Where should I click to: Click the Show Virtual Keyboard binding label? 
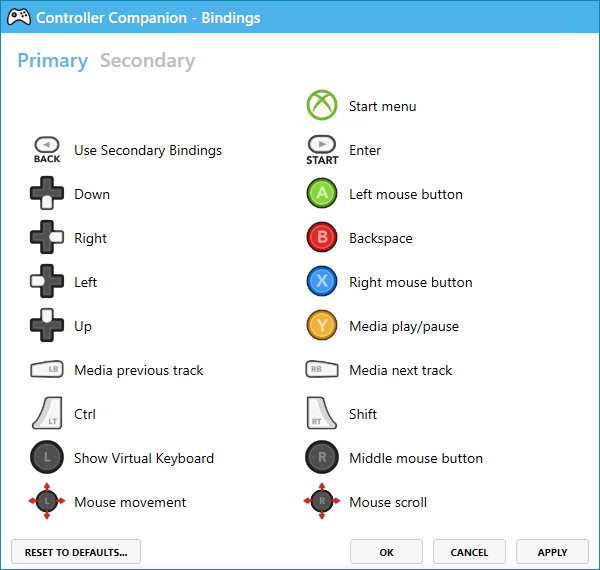click(144, 458)
